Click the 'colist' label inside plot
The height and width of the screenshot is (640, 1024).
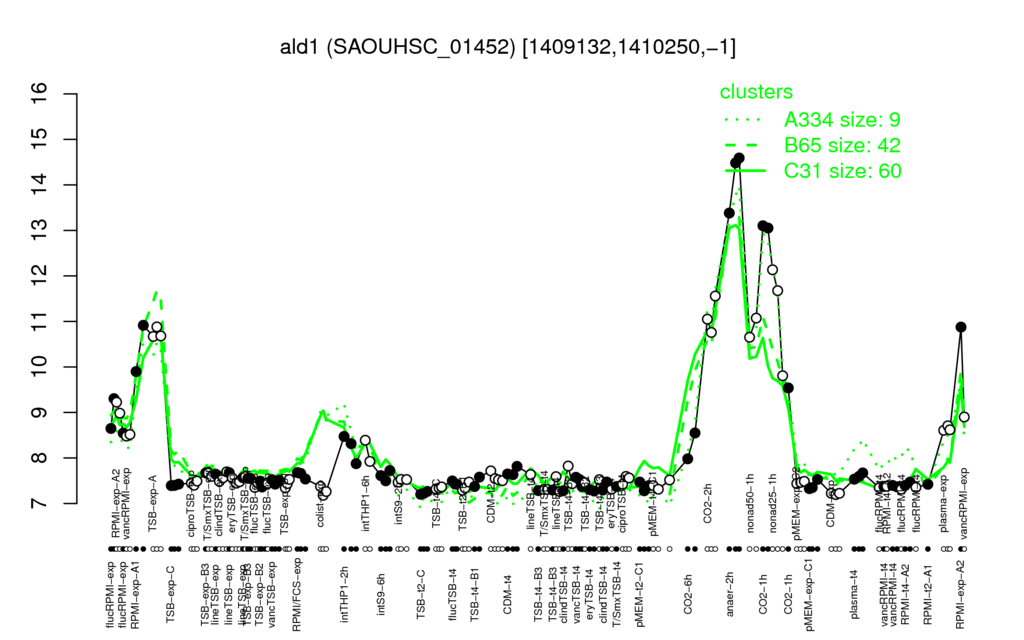pyautogui.click(x=320, y=505)
